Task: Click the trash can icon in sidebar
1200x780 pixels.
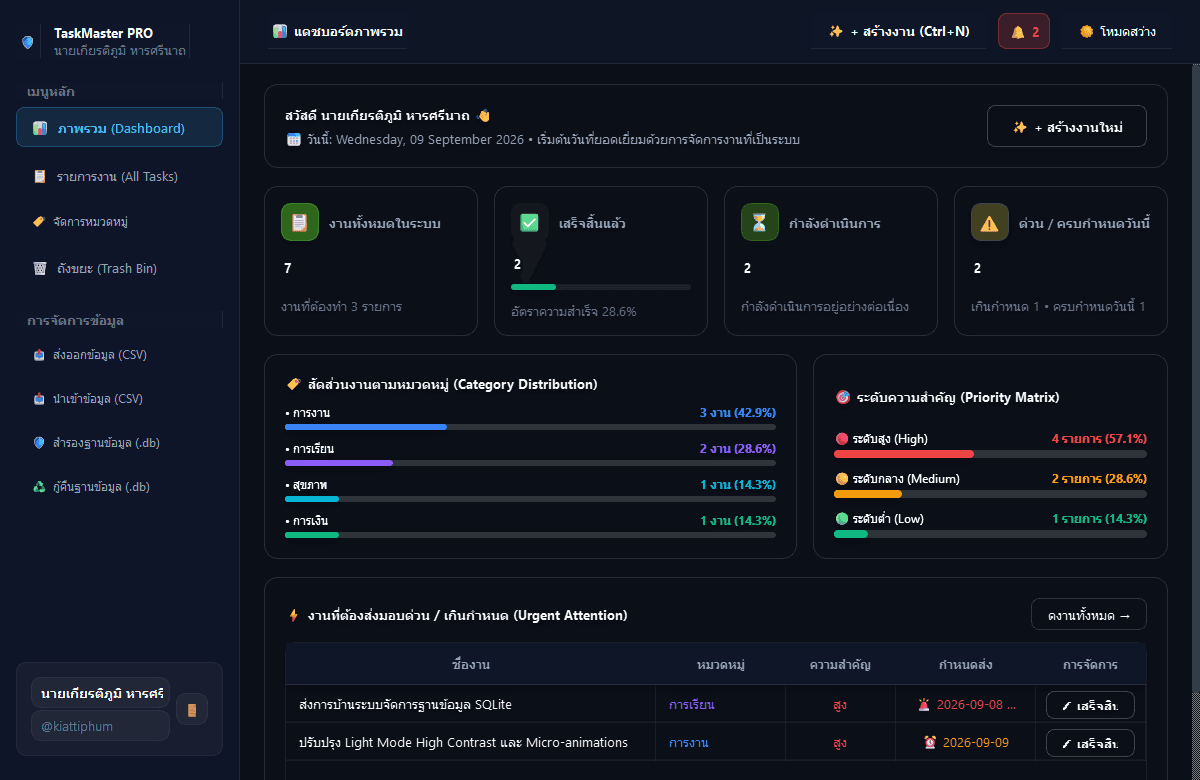Action: pos(39,269)
